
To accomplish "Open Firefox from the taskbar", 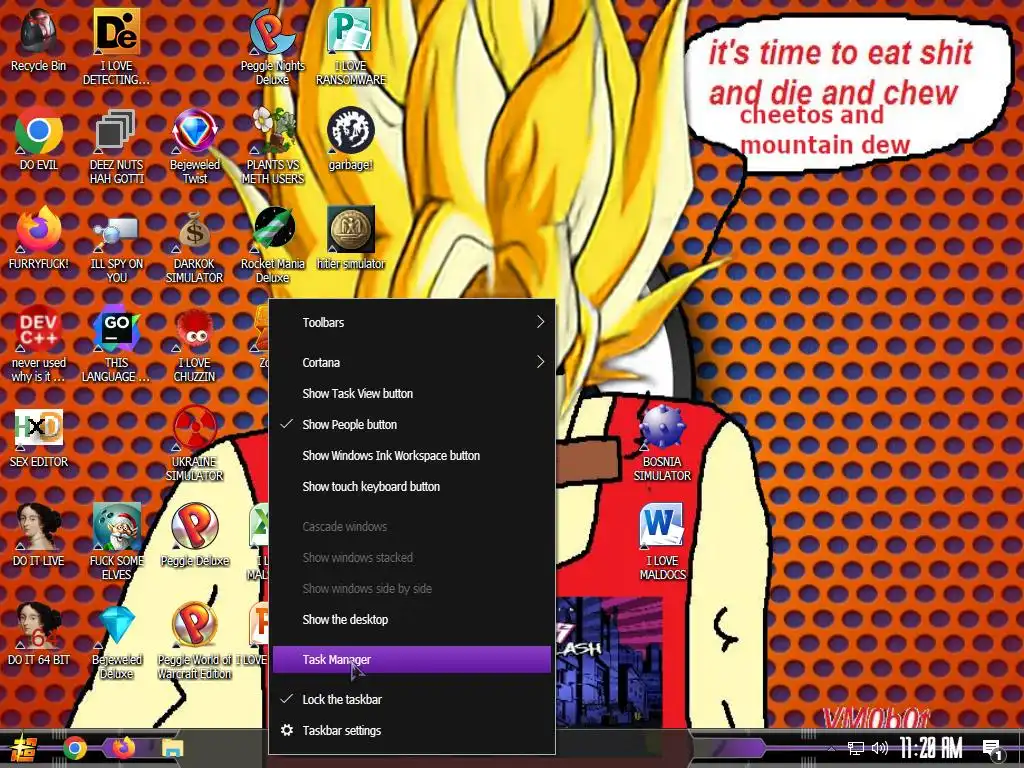I will (123, 748).
